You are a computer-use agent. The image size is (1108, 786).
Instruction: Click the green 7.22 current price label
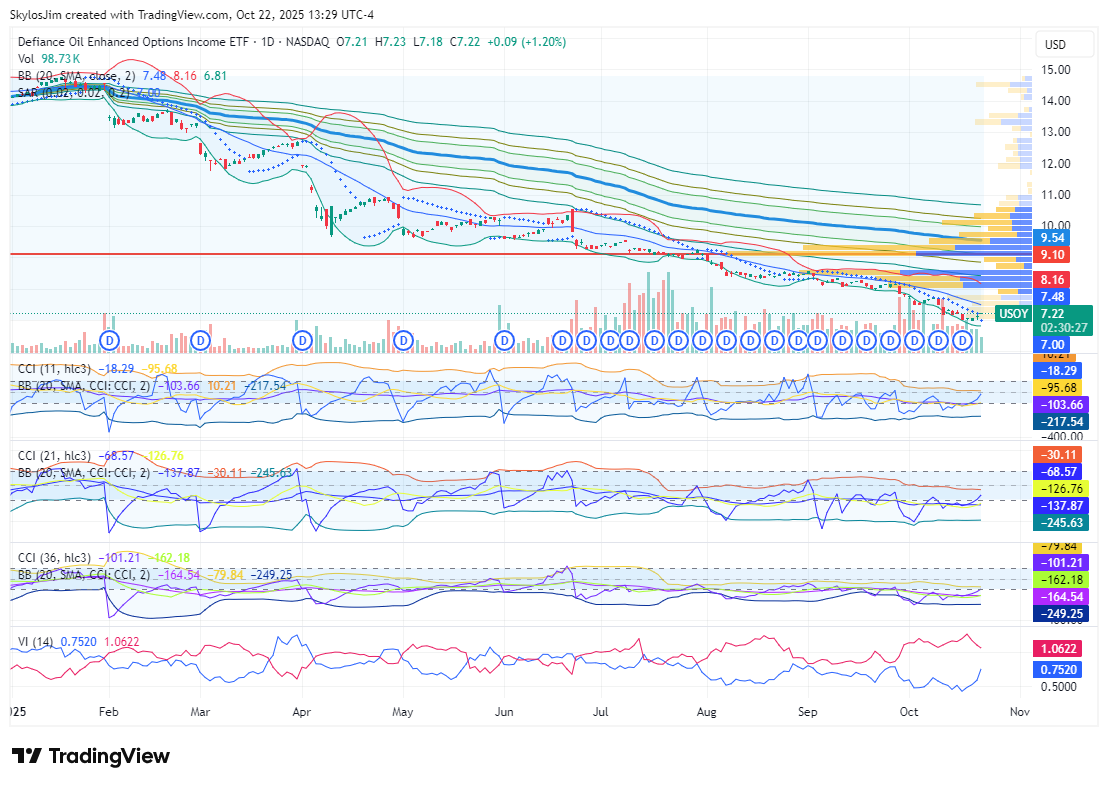point(1051,313)
